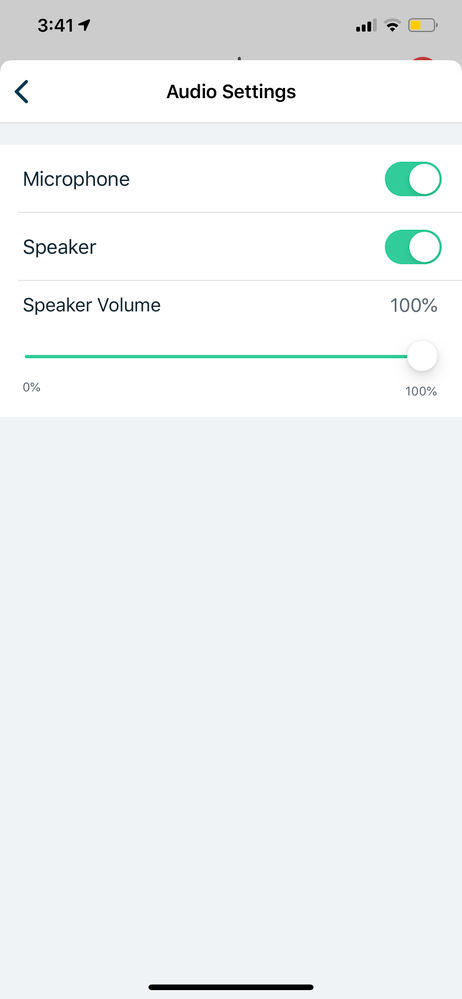
Task: Select the Microphone row label
Action: click(x=76, y=180)
